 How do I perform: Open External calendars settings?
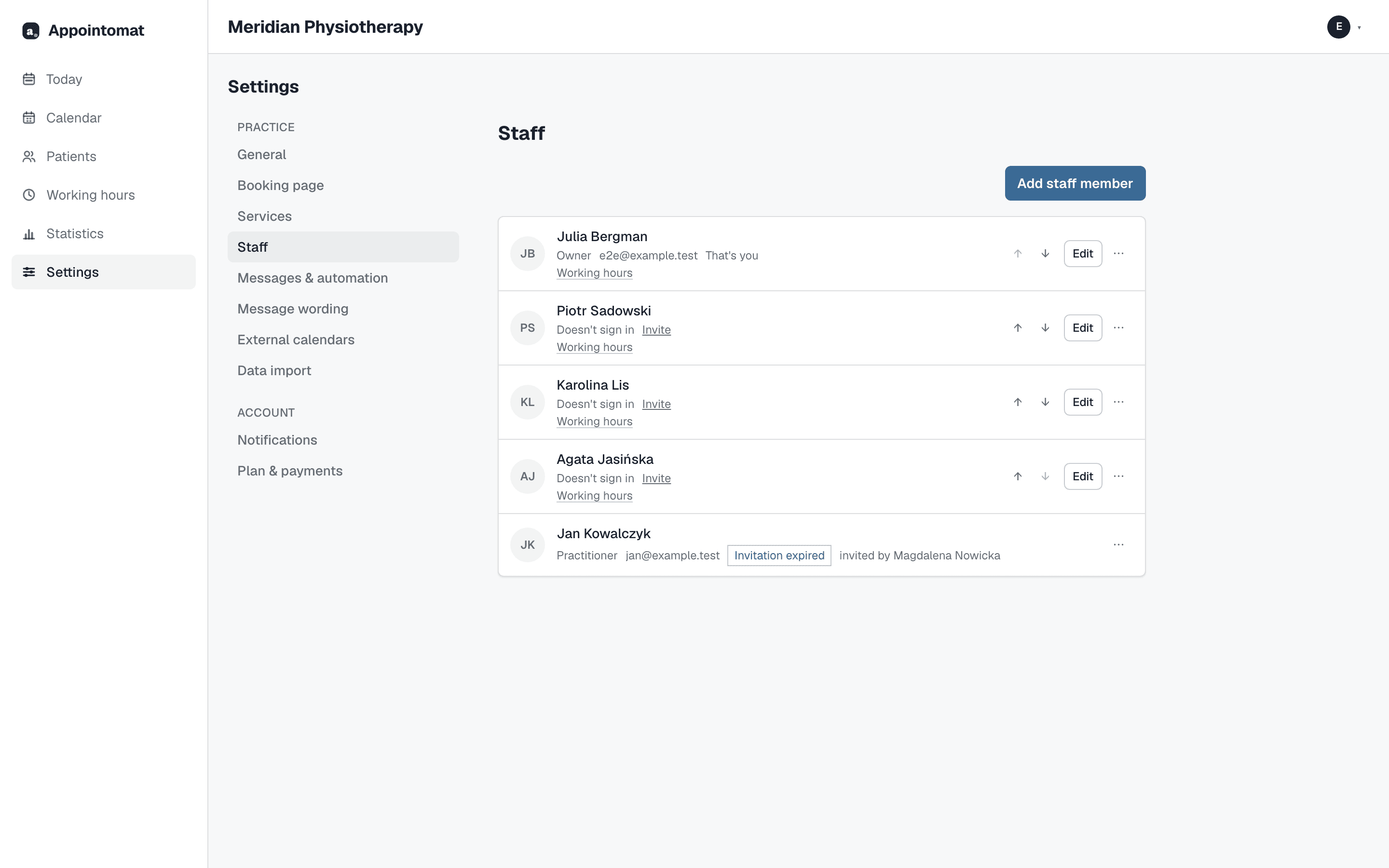[x=343, y=339]
